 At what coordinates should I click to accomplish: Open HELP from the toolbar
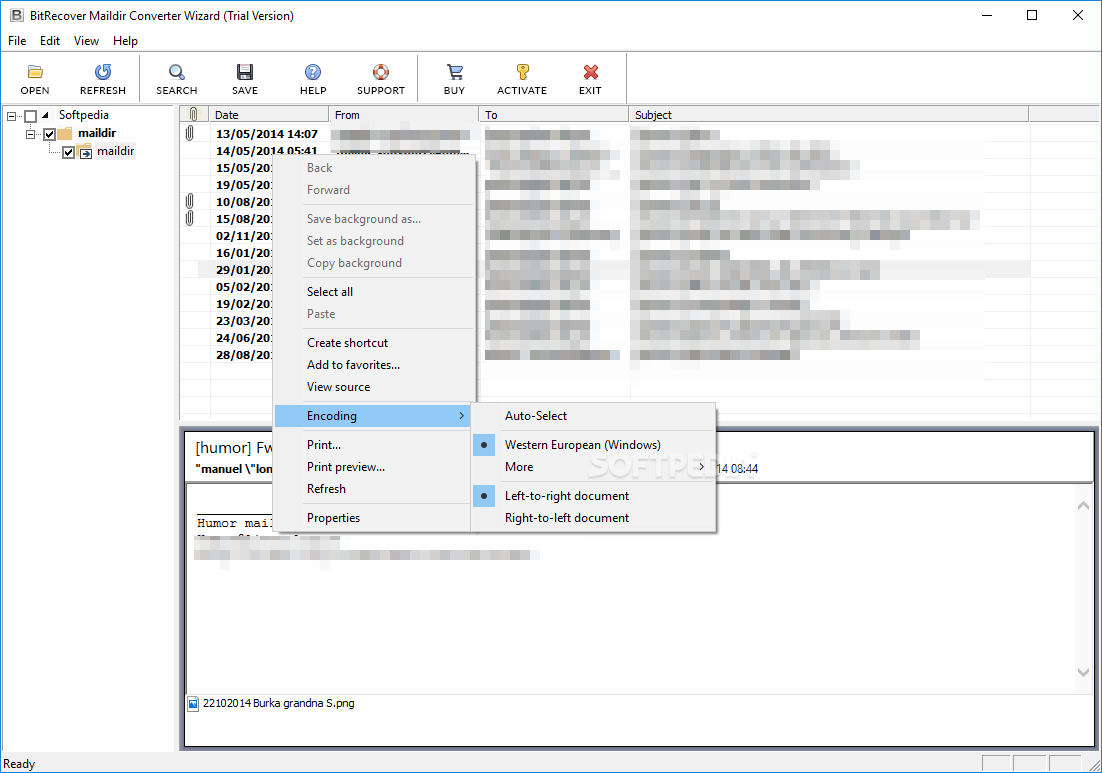(x=313, y=72)
